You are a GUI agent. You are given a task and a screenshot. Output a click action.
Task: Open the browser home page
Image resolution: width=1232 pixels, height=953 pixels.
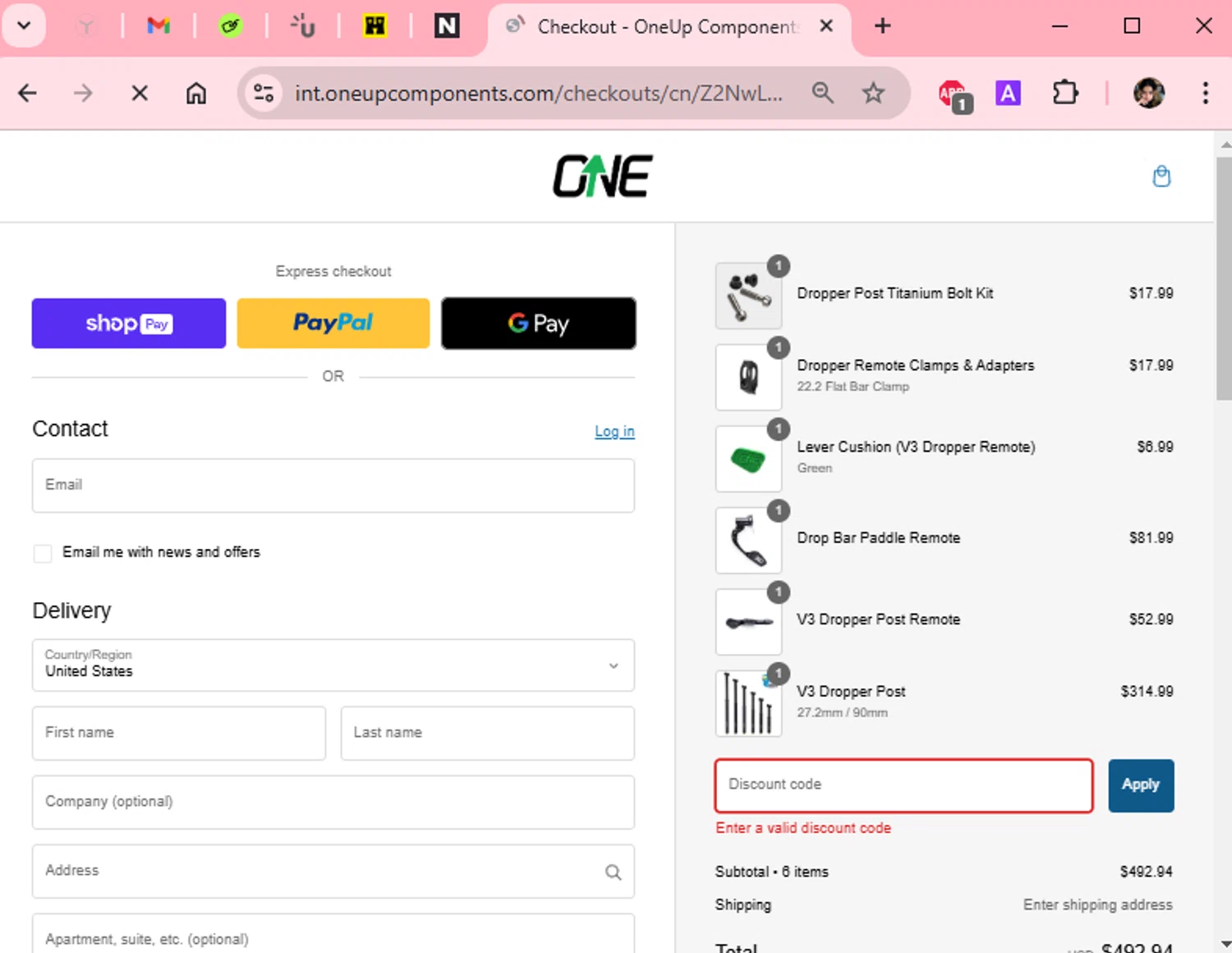(x=195, y=93)
